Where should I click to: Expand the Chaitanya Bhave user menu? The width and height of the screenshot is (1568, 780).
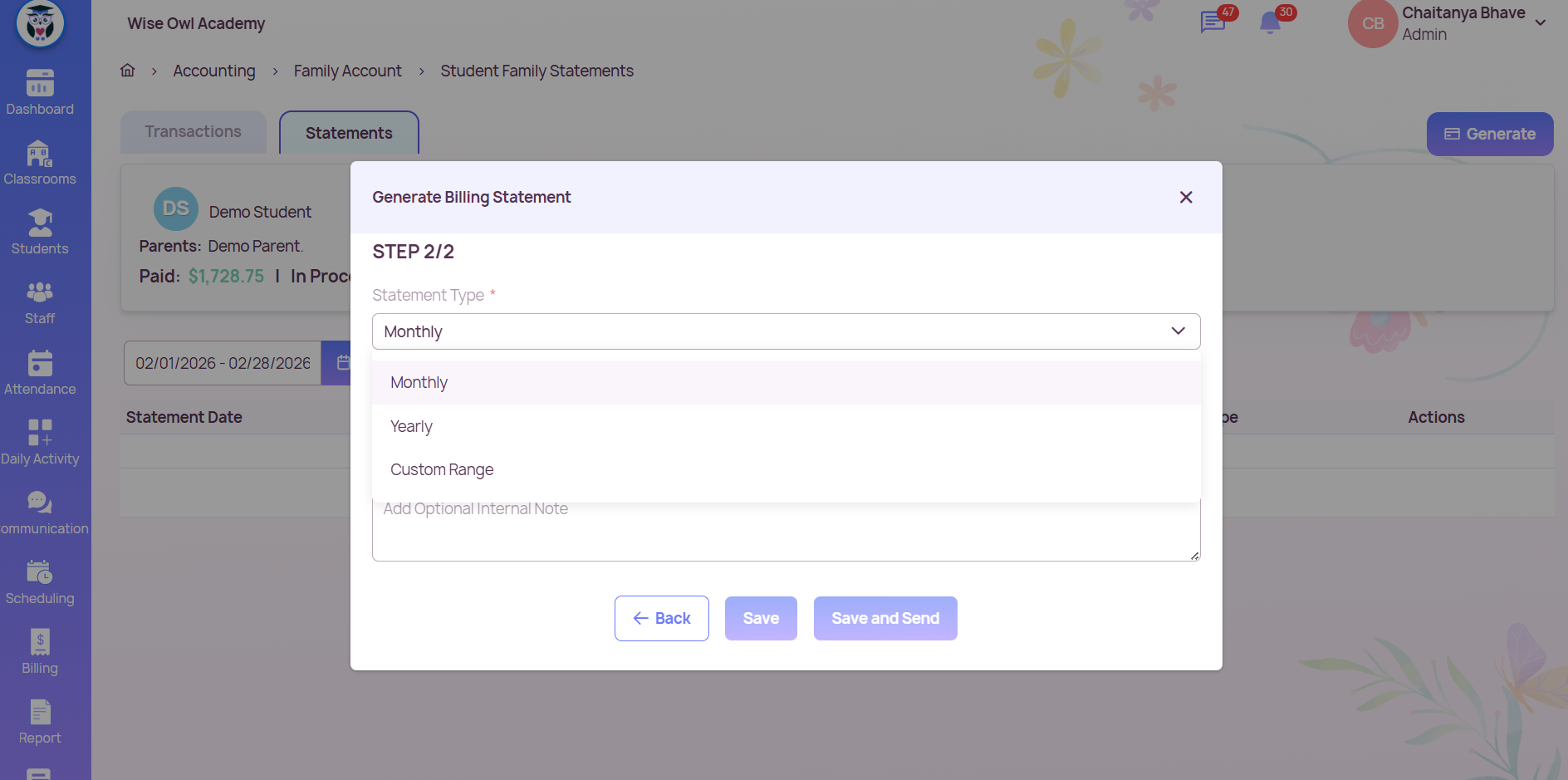coord(1541,23)
